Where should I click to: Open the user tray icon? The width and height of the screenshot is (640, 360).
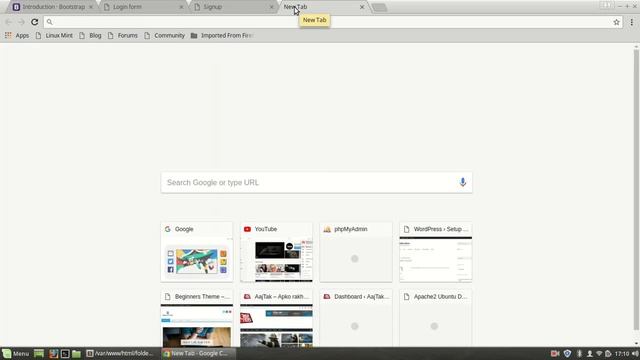point(589,353)
